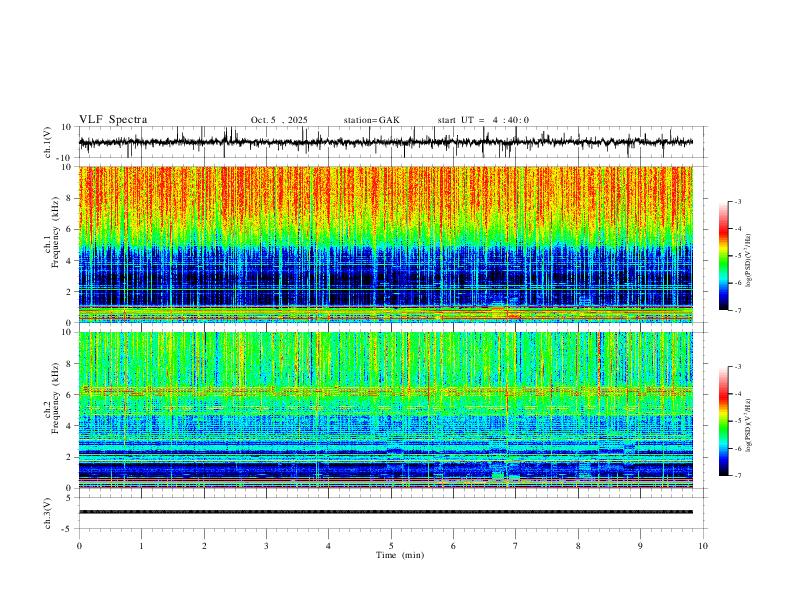Click the "-3" label on ch.1 color bar
Screen dimensions: 792x612
click(737, 201)
